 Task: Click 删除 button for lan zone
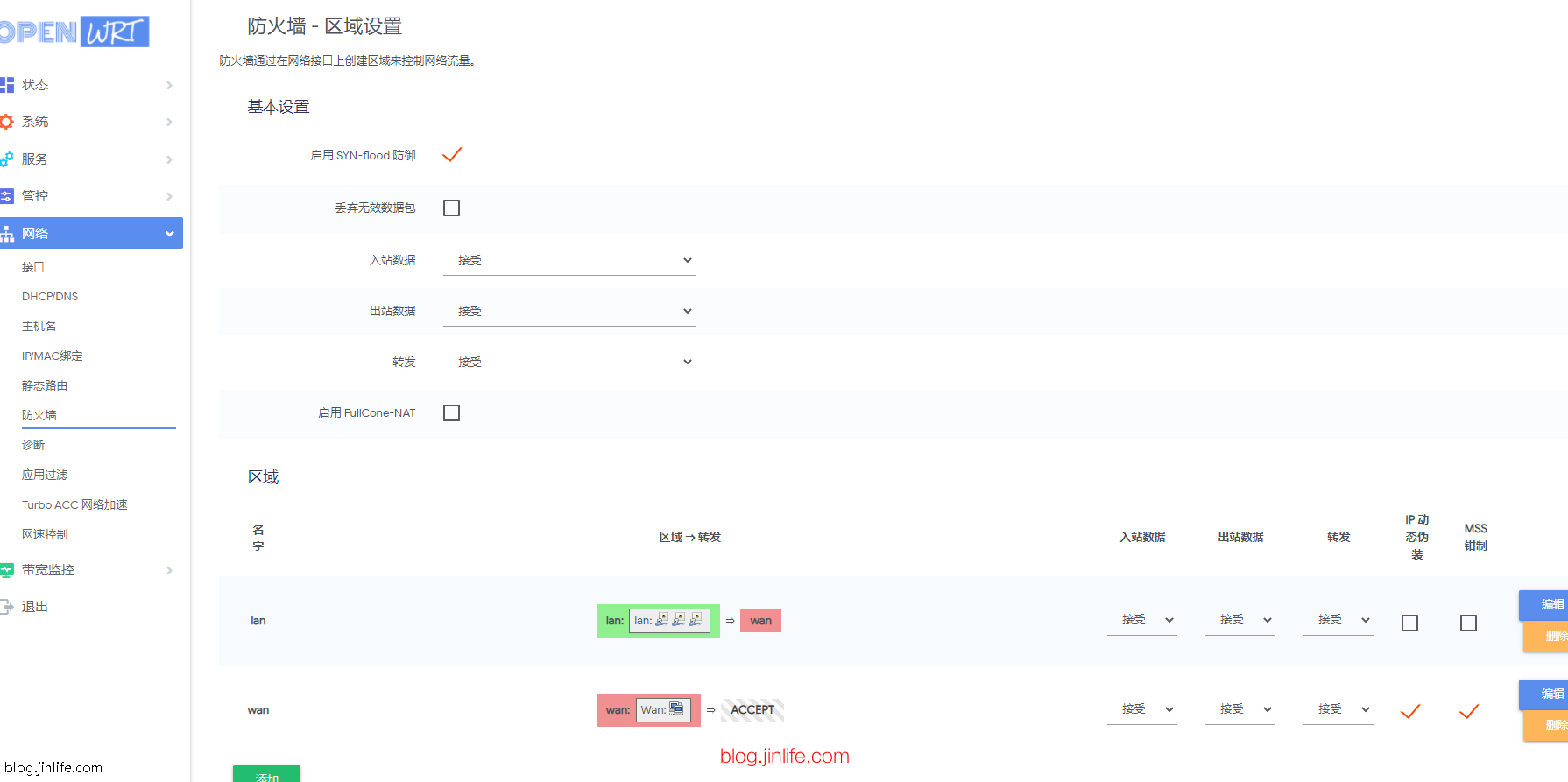[x=1545, y=637]
